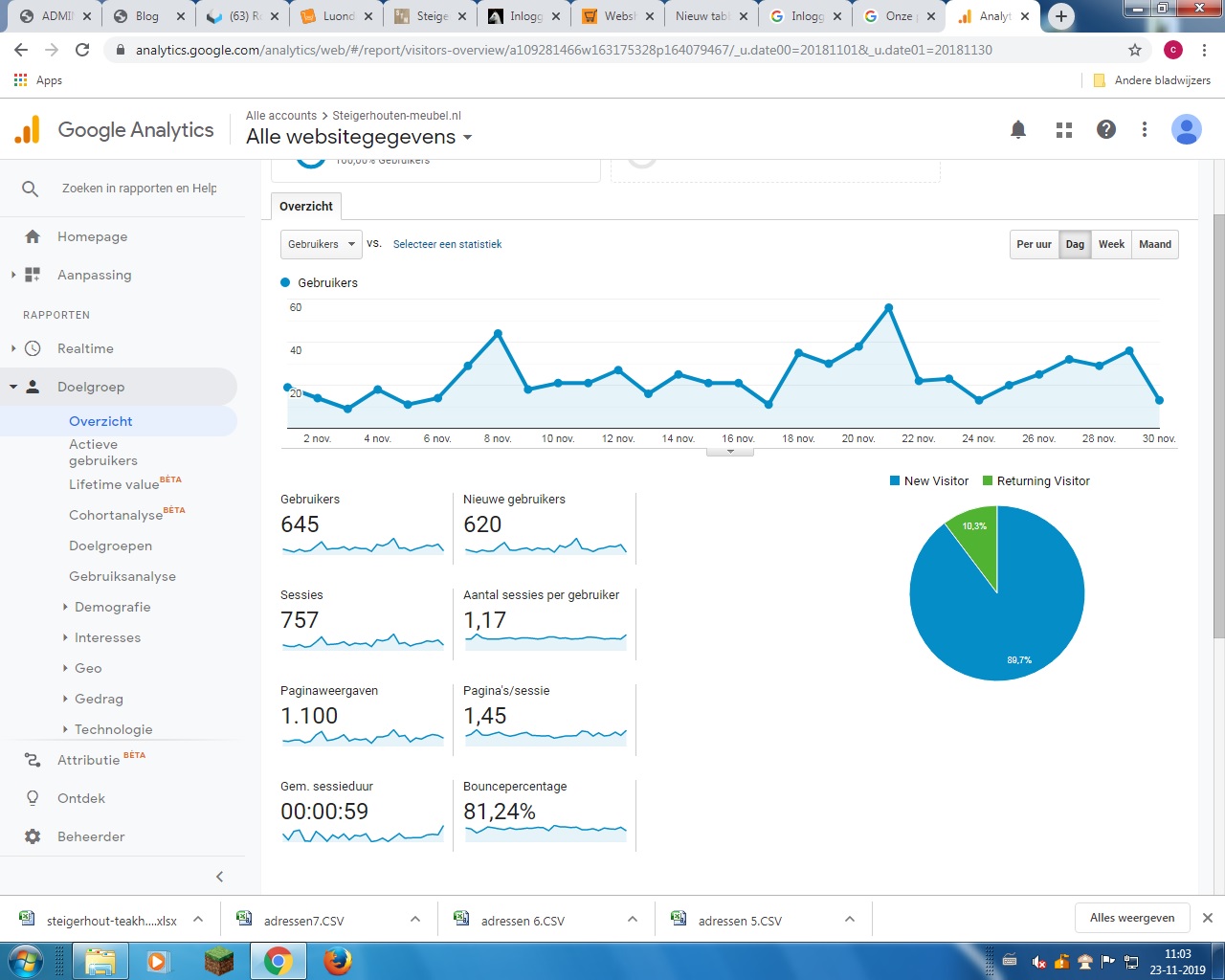Switch chart to Per uur view

tap(1034, 244)
